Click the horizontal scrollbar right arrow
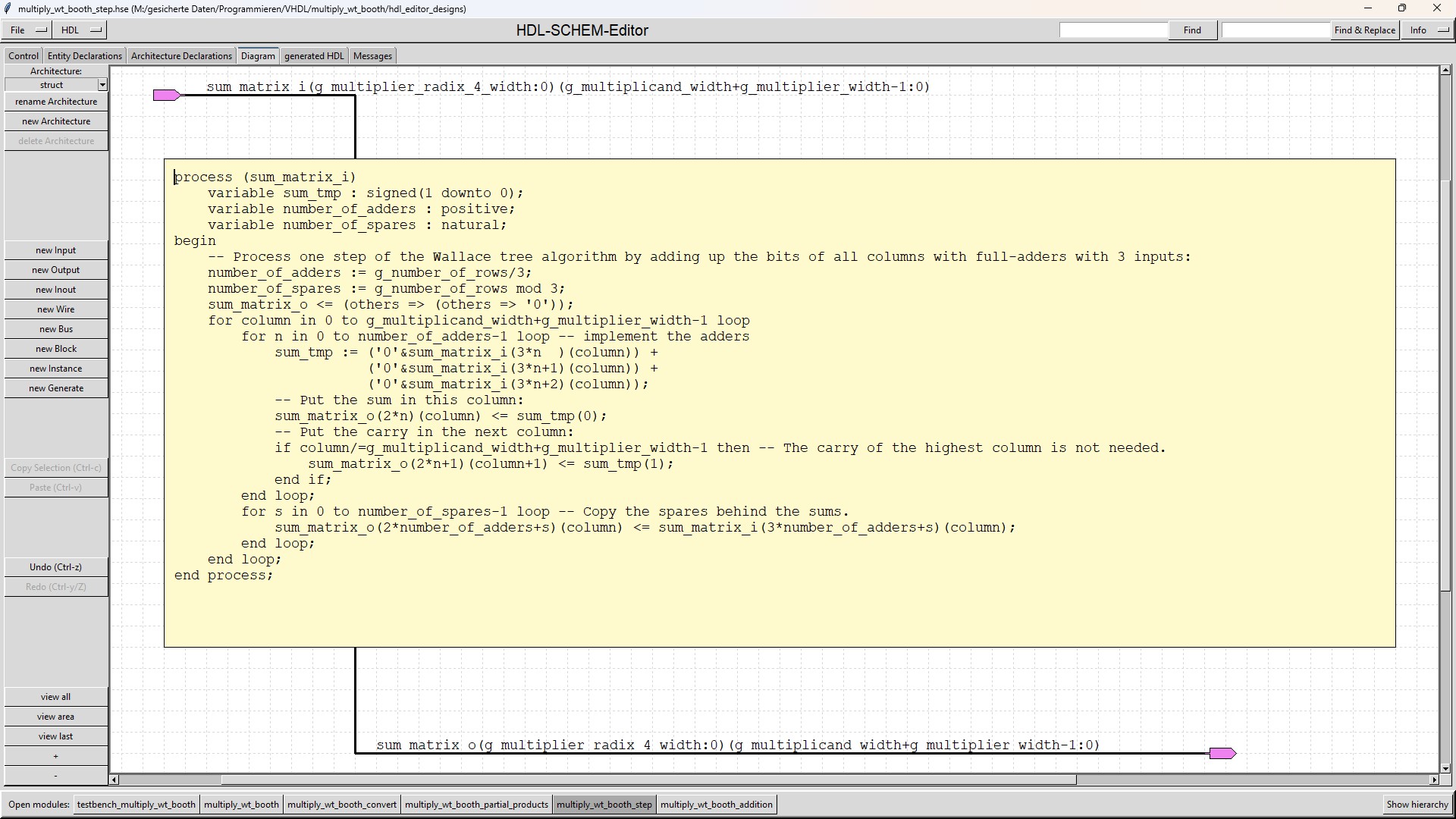 1433,780
